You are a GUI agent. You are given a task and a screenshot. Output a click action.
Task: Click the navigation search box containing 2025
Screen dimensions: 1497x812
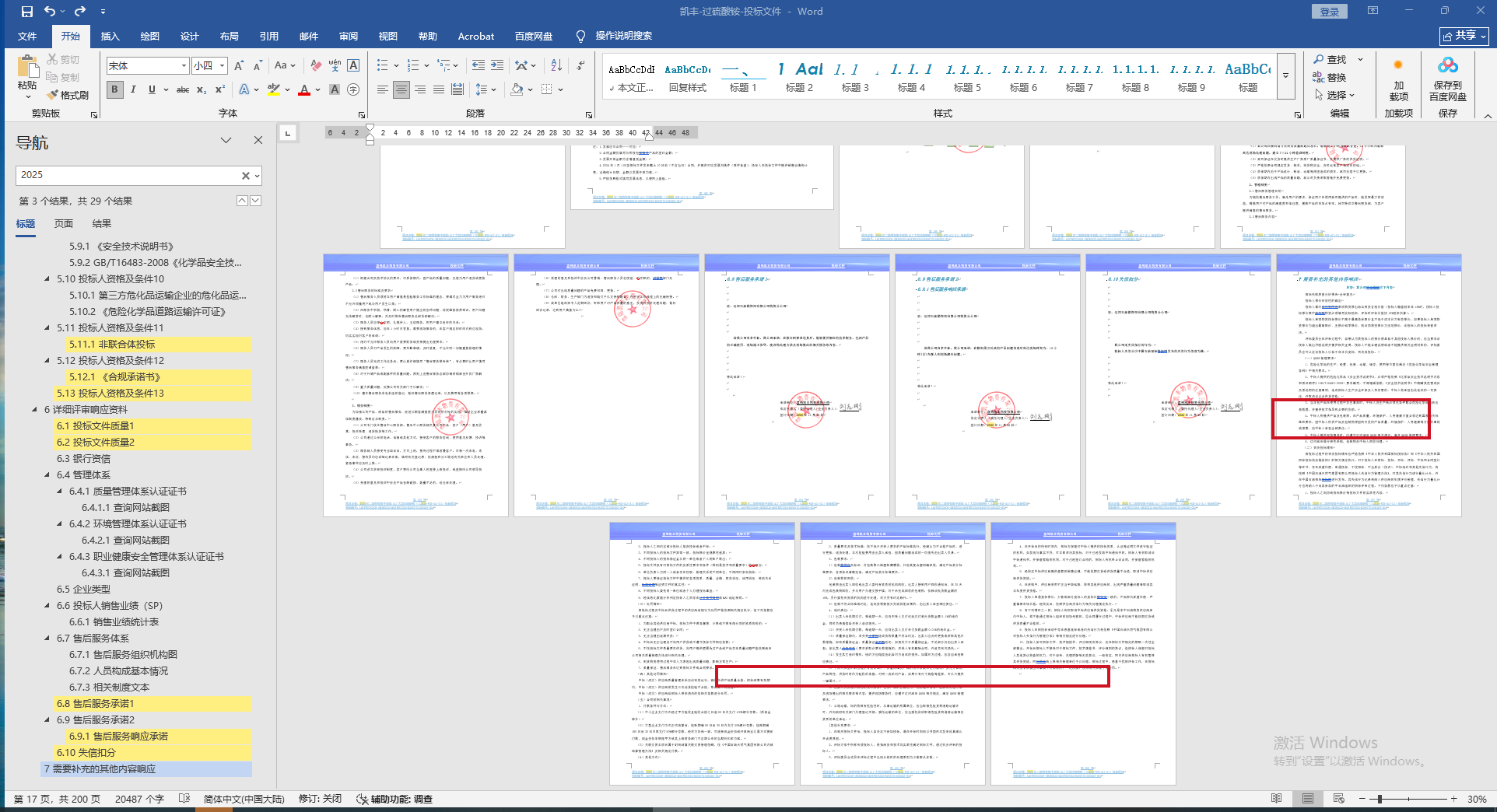(x=128, y=175)
